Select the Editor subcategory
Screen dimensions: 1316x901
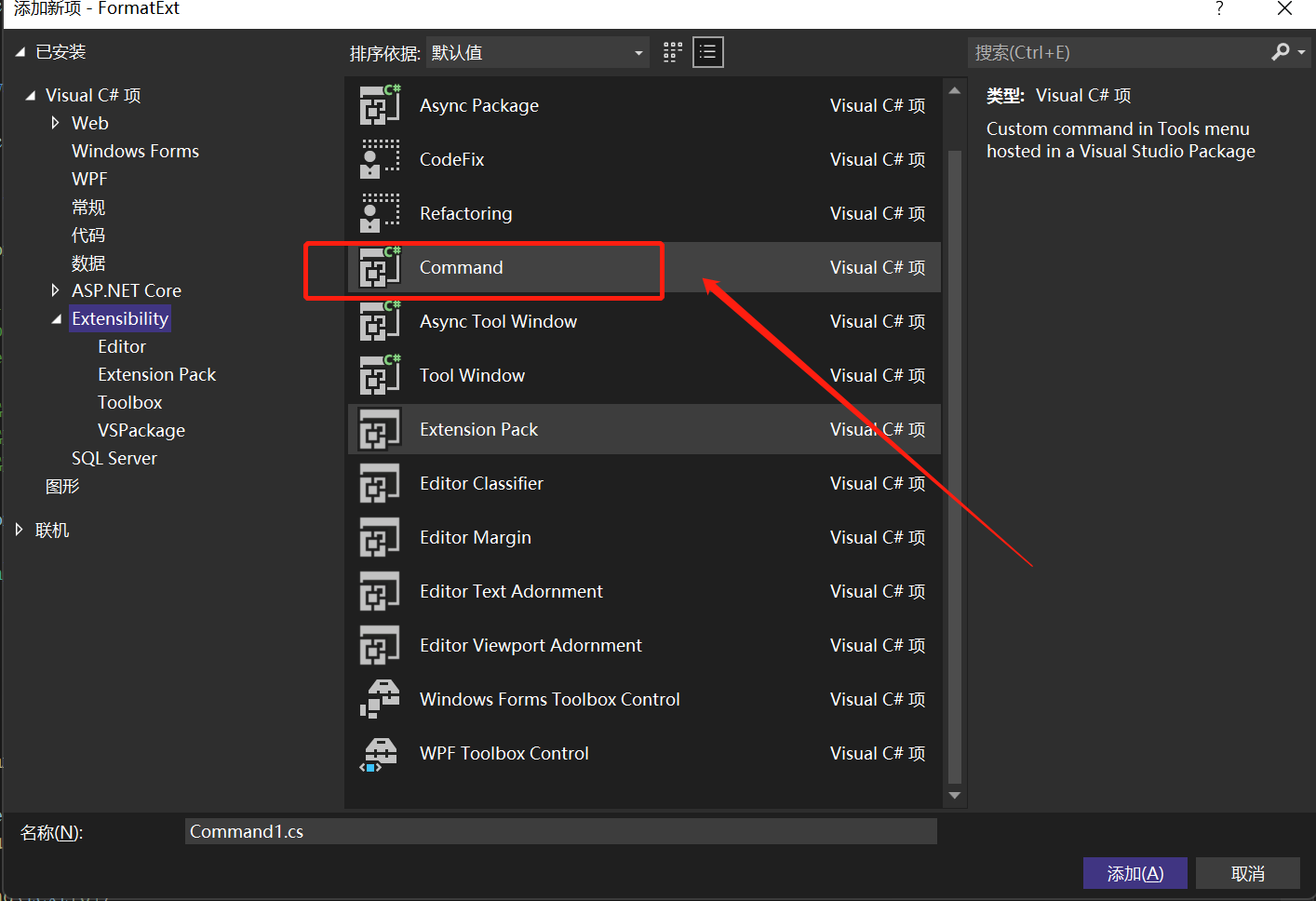pyautogui.click(x=122, y=346)
